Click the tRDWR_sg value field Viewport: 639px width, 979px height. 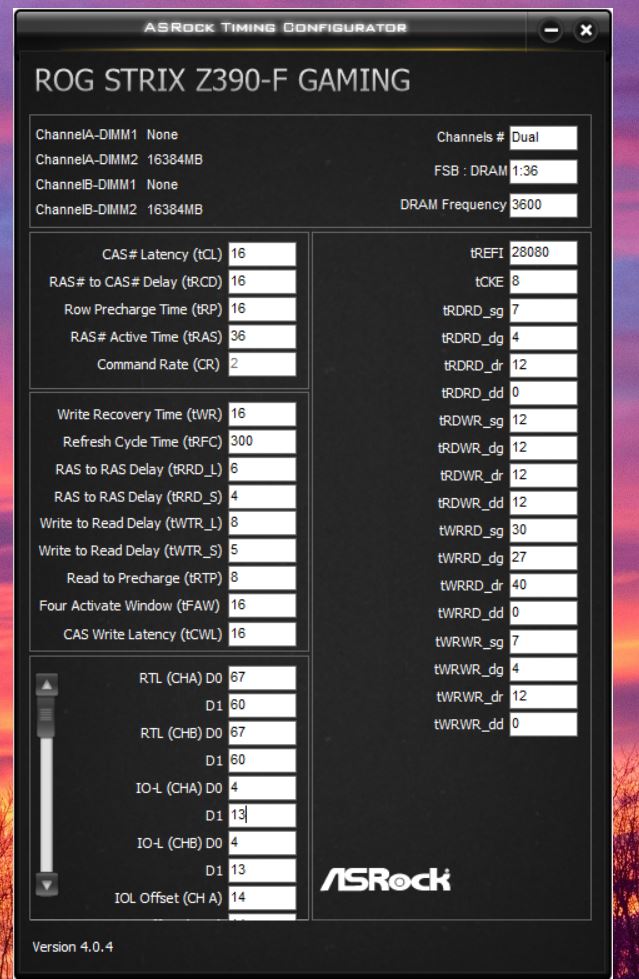click(543, 420)
